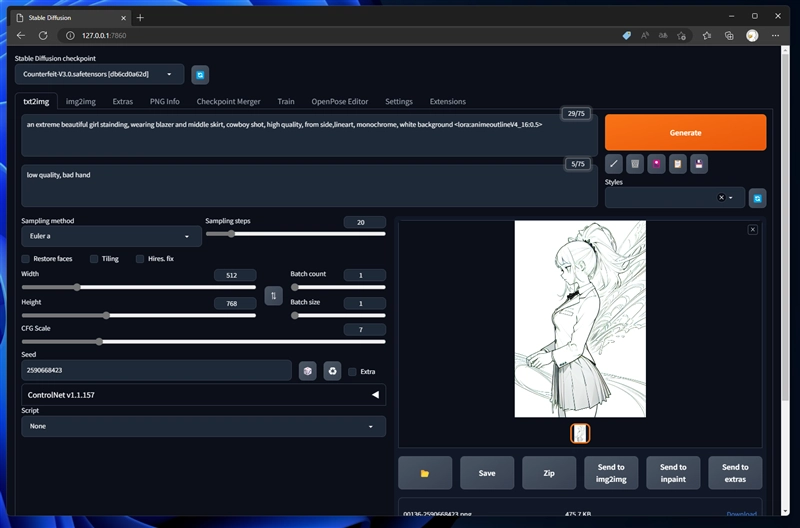Send the image to inpaint

click(x=673, y=473)
